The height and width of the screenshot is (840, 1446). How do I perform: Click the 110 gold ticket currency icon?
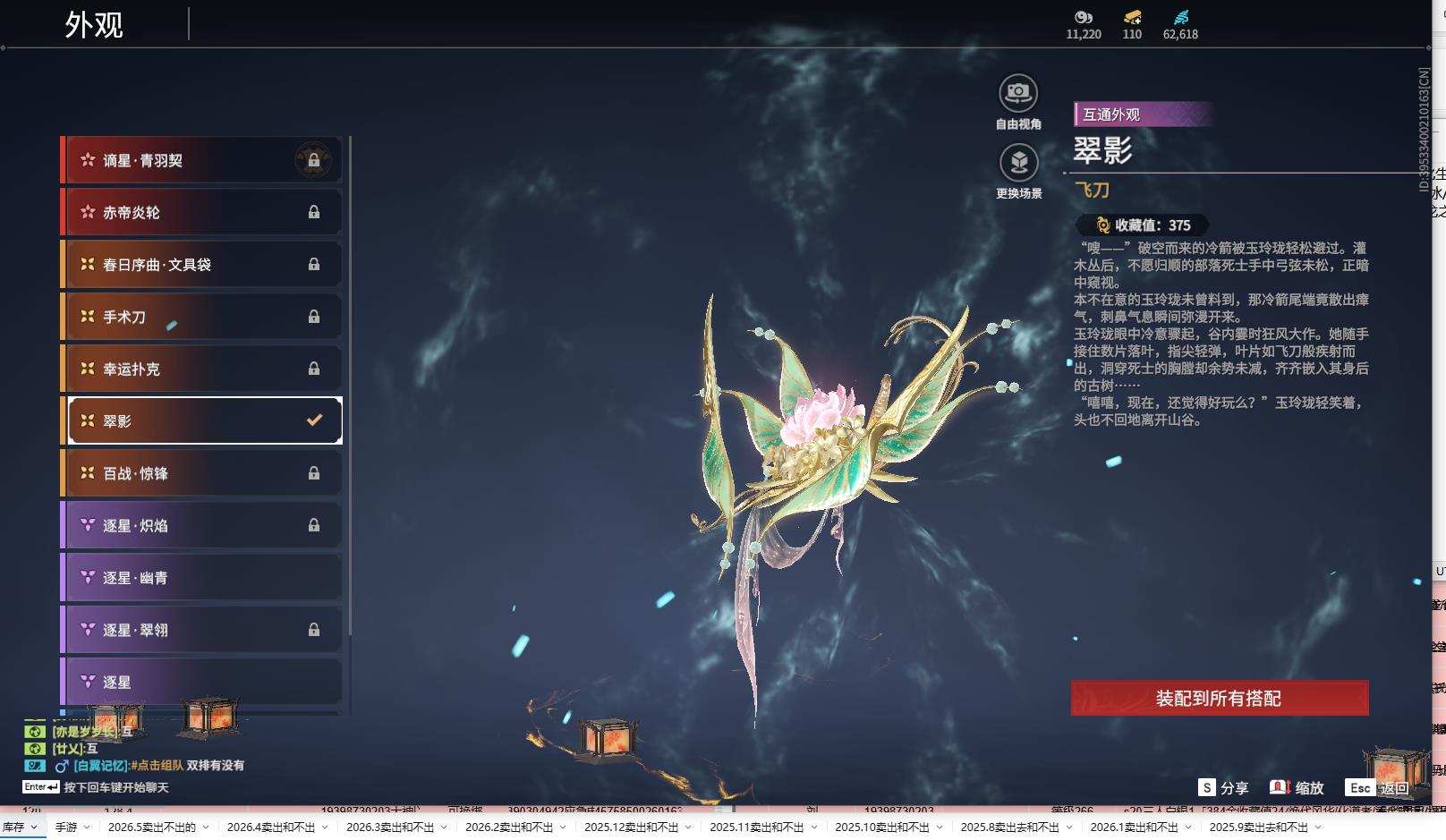(1132, 17)
